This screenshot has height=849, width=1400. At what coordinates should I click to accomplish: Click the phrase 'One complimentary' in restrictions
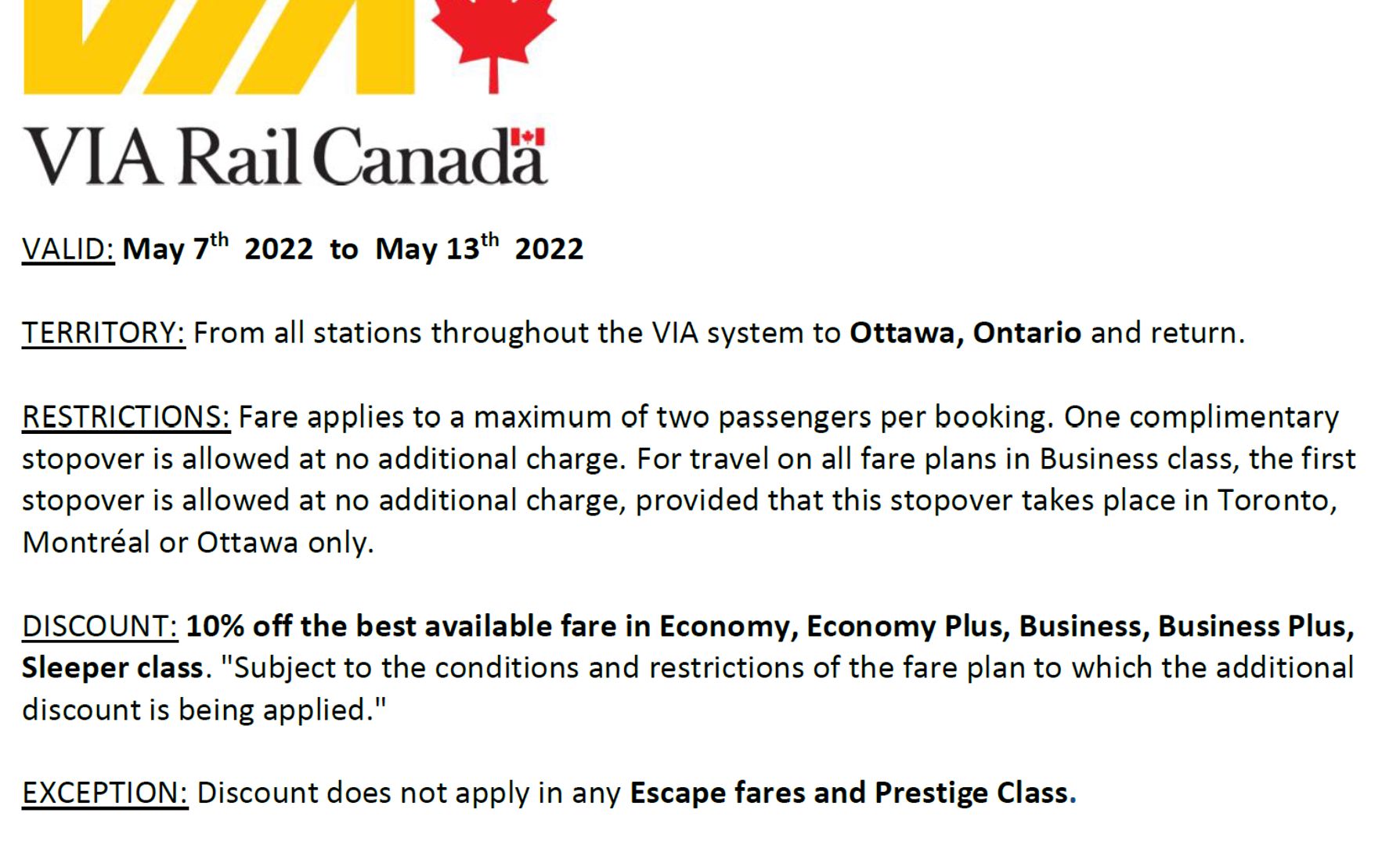(1200, 417)
